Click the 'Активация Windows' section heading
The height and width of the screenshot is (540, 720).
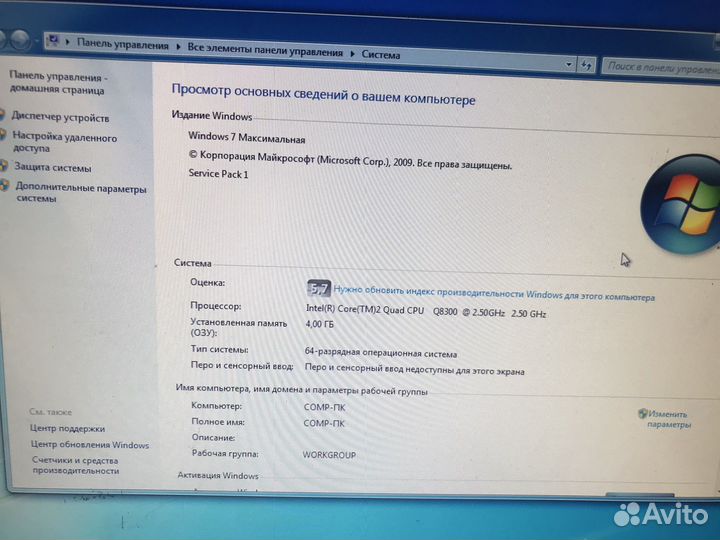point(218,475)
